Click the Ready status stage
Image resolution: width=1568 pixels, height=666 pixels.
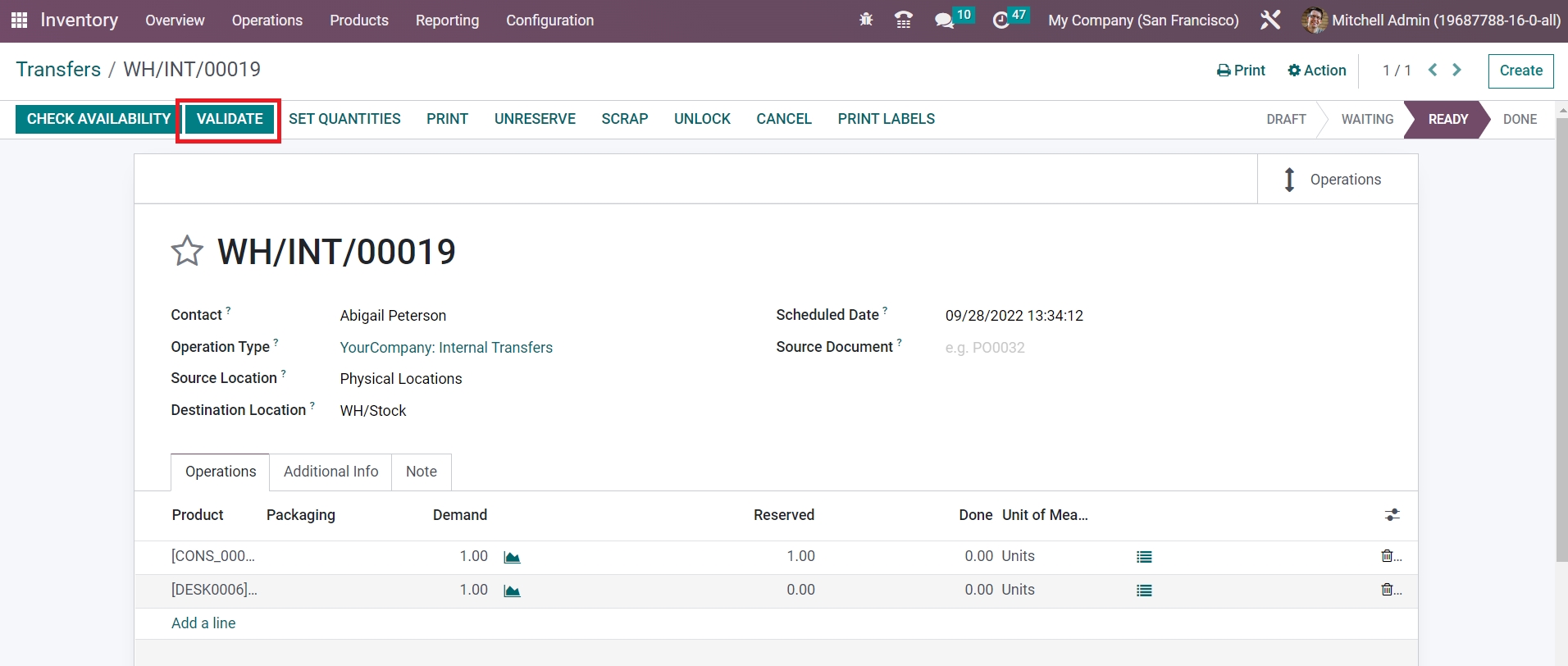[1448, 119]
